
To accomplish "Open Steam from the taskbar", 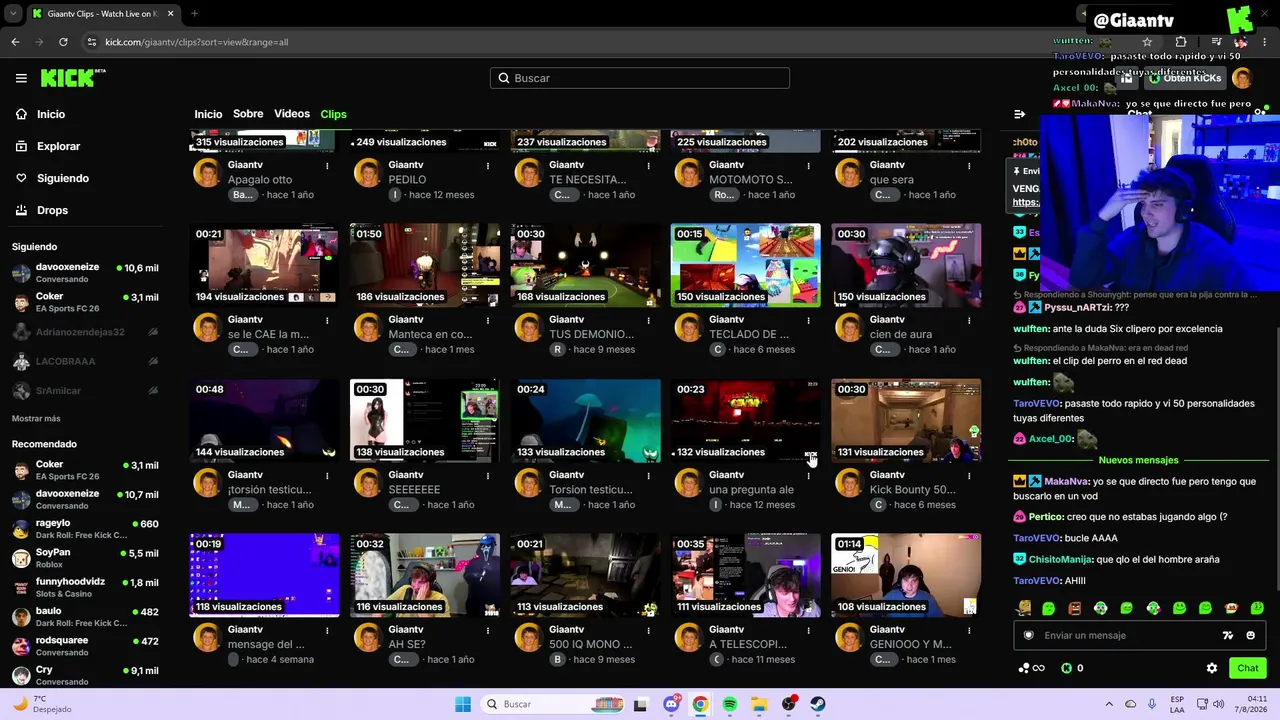I will click(818, 704).
